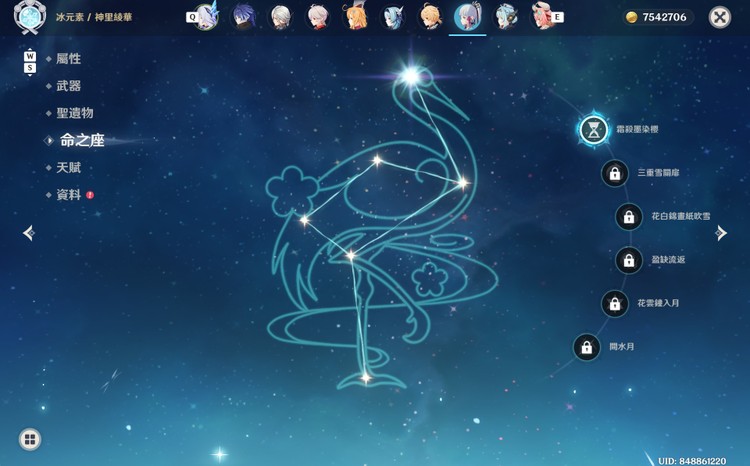Open the four-square grid menu button
Viewport: 750px width, 466px height.
pyautogui.click(x=30, y=439)
